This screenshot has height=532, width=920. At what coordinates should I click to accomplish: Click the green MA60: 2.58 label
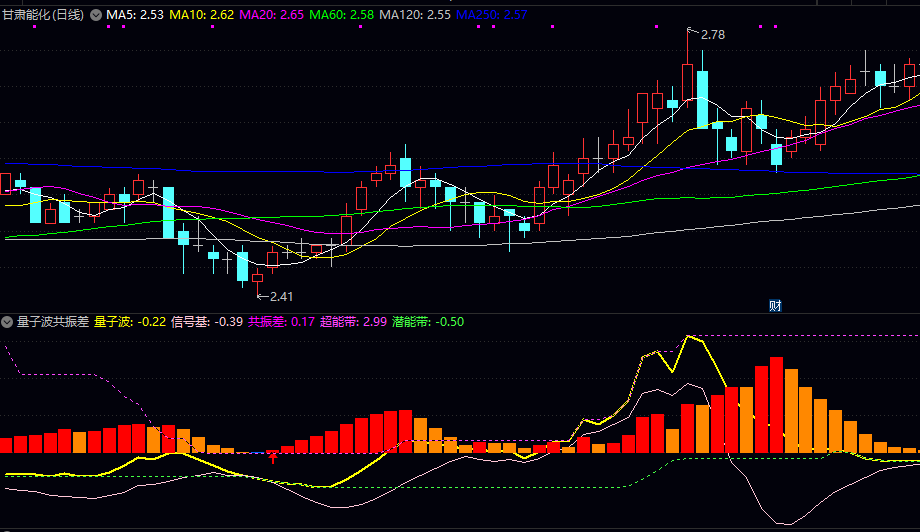tap(341, 15)
